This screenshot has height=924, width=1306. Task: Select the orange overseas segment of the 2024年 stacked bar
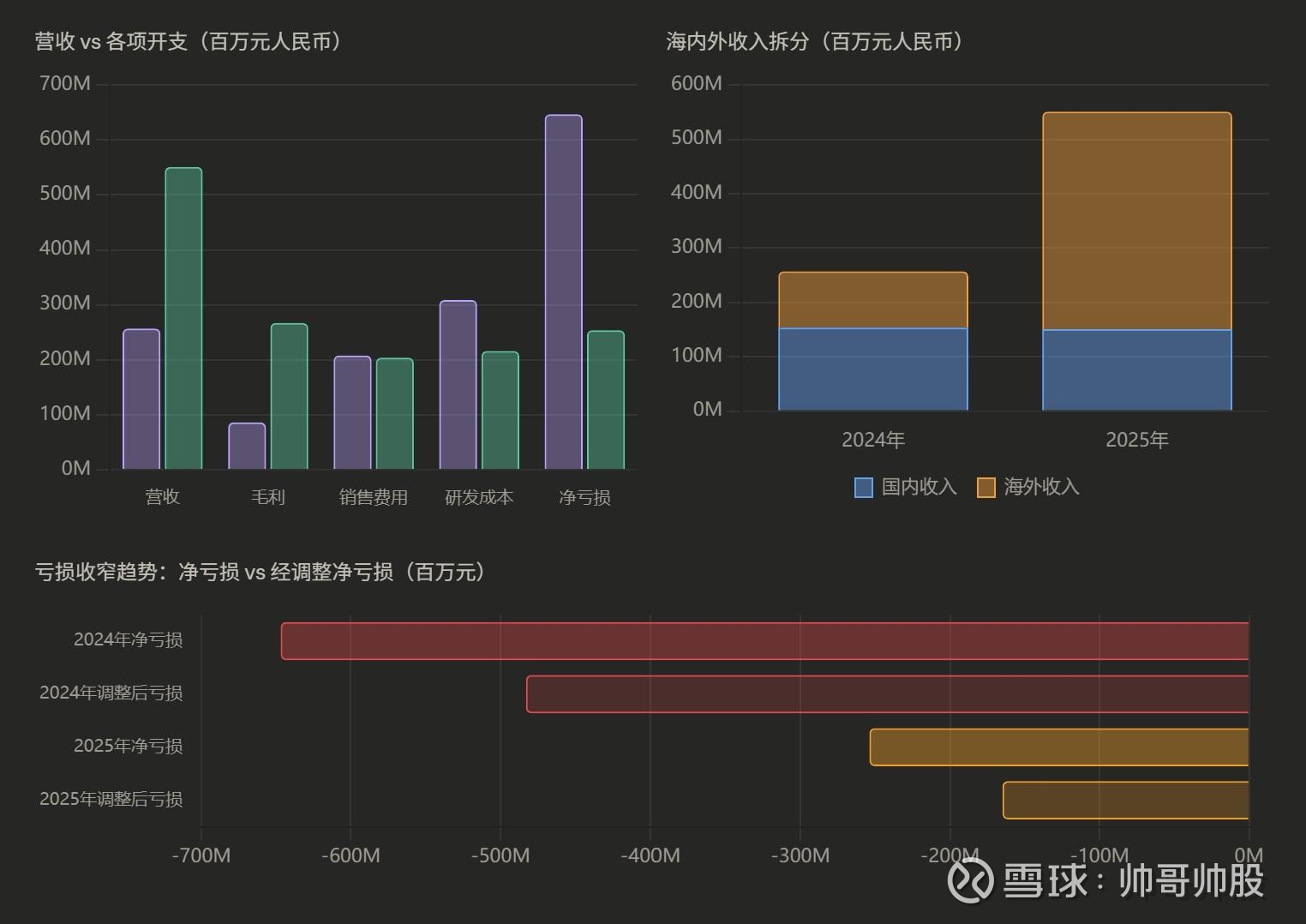pyautogui.click(x=873, y=300)
